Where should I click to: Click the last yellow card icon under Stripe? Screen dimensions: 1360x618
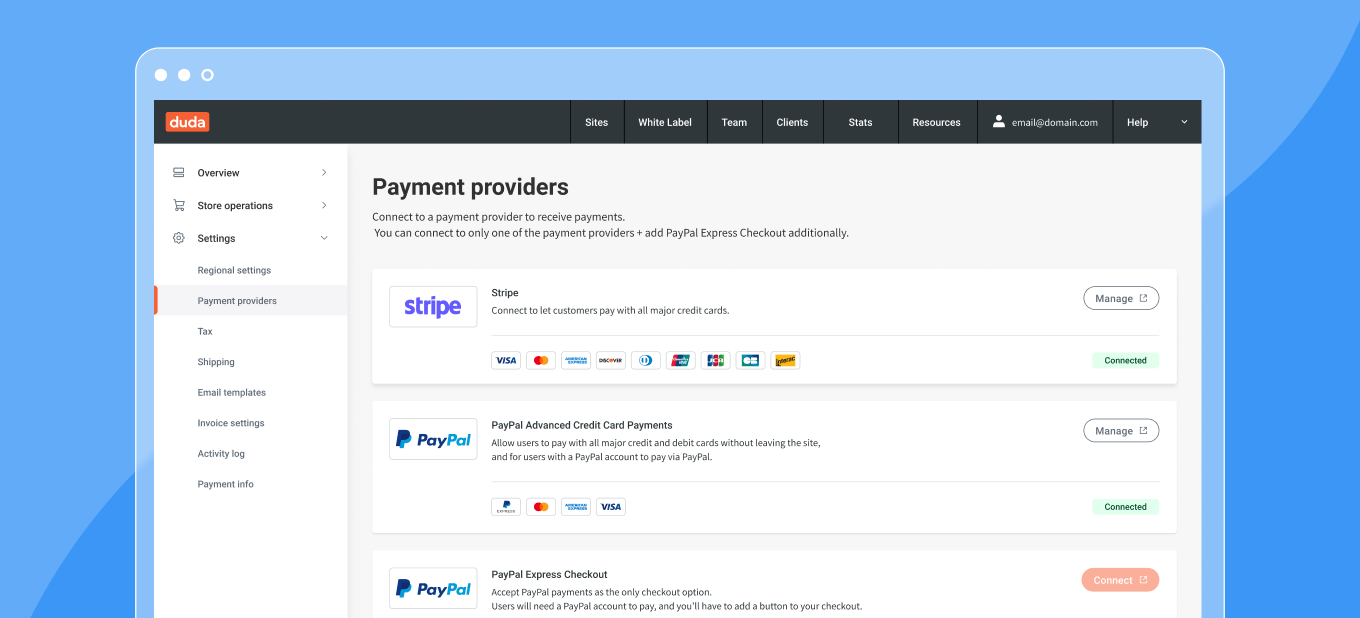tap(786, 360)
